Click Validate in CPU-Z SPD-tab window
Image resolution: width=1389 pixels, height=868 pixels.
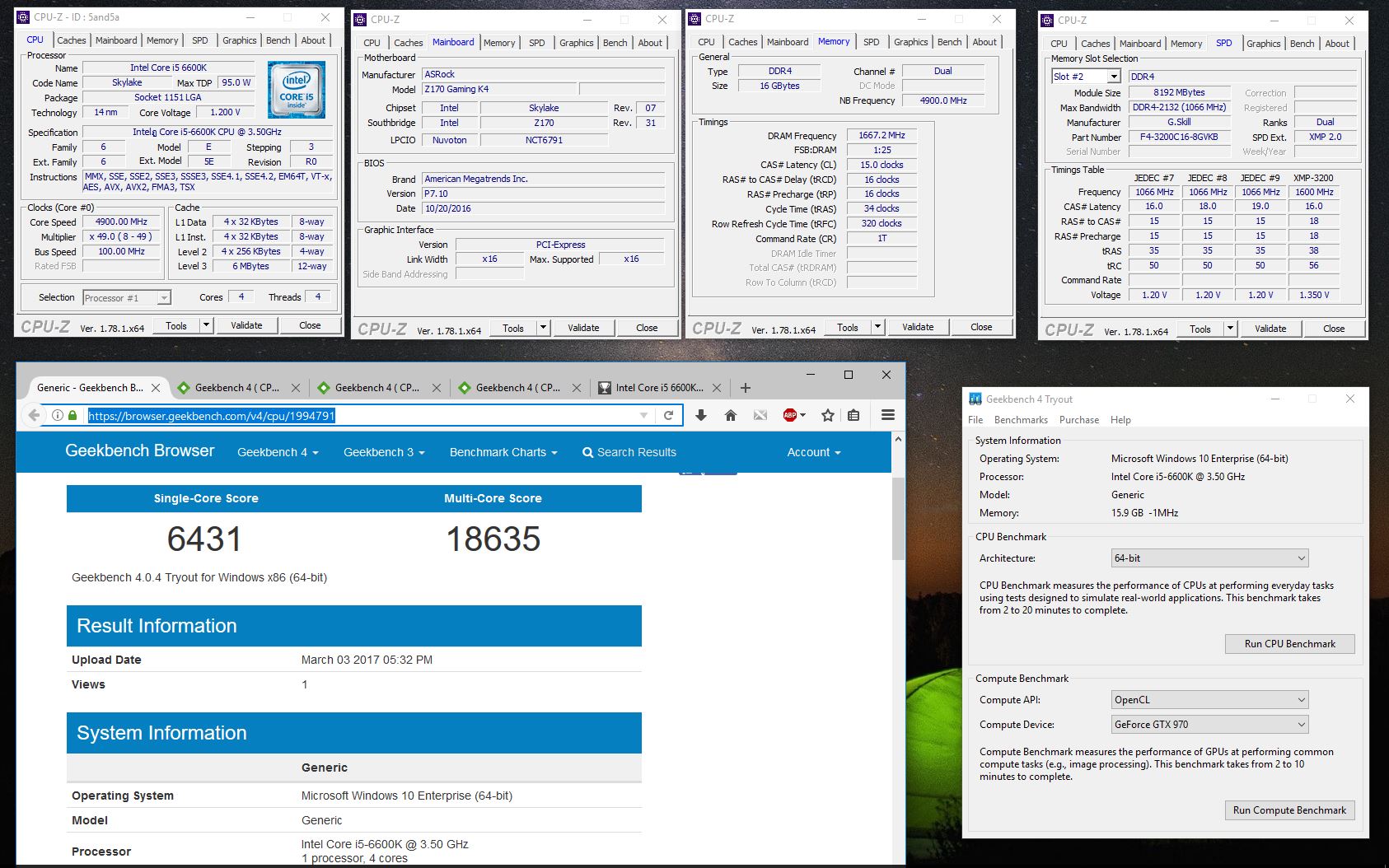1270,329
